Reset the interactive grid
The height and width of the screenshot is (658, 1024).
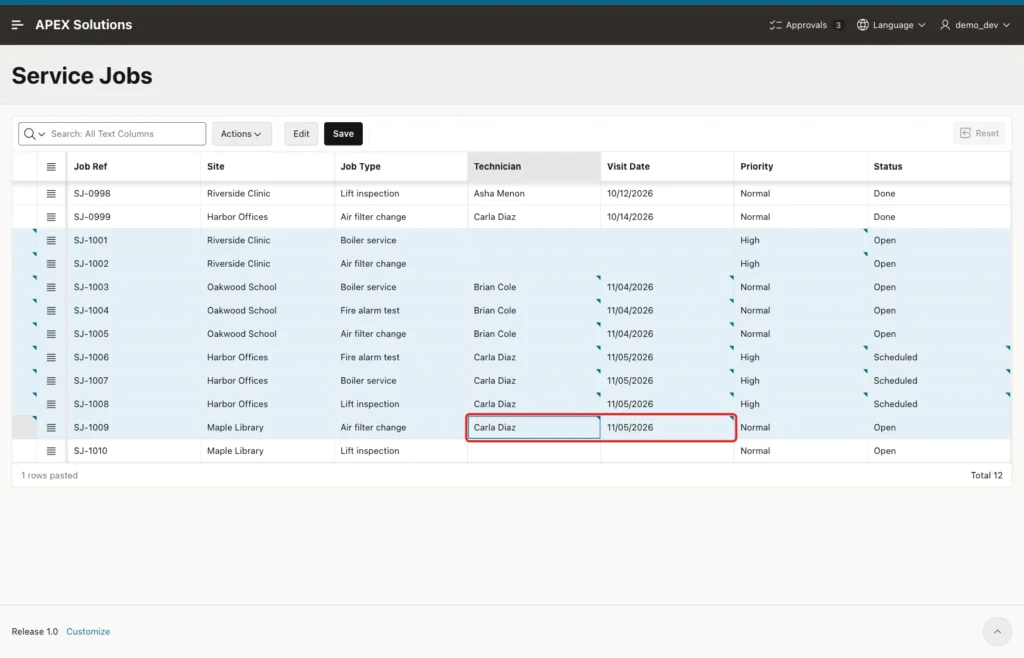[979, 133]
